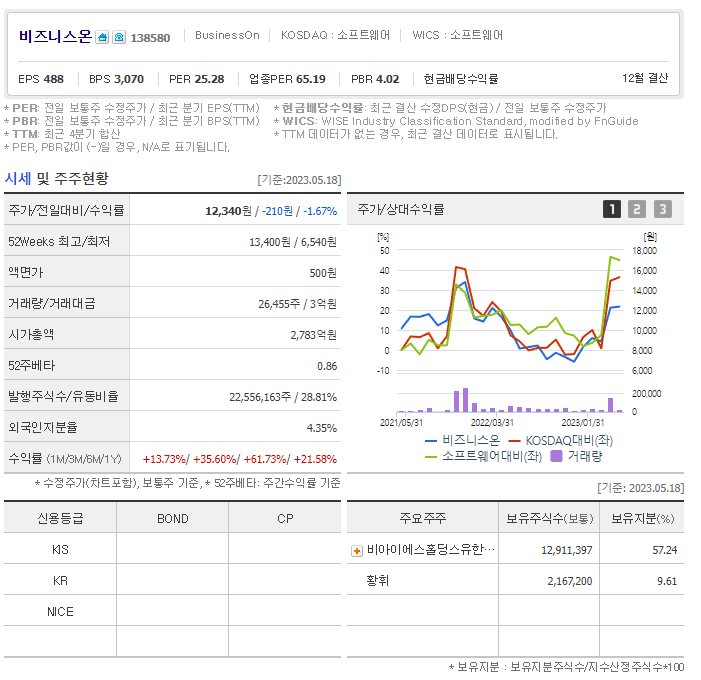Select ownership percentage 9.61
Screen dimensions: 701x680
[x=667, y=581]
